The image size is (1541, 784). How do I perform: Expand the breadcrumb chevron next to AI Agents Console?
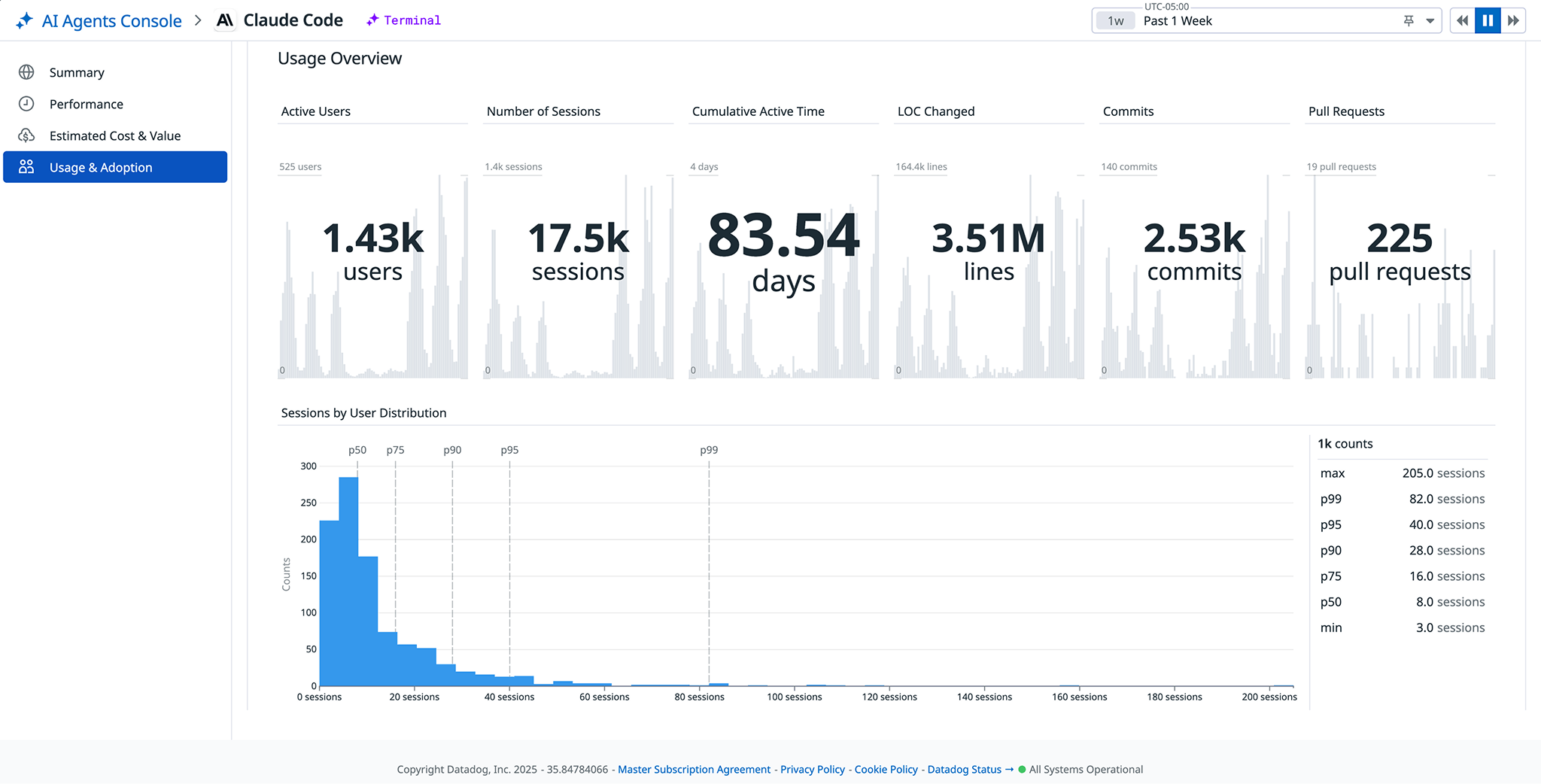(x=198, y=20)
